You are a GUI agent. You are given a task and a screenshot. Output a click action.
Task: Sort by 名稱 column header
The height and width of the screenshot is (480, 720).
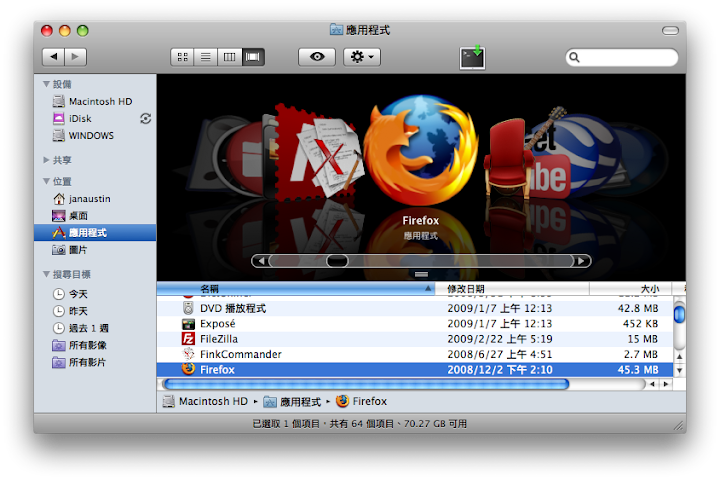click(x=296, y=288)
